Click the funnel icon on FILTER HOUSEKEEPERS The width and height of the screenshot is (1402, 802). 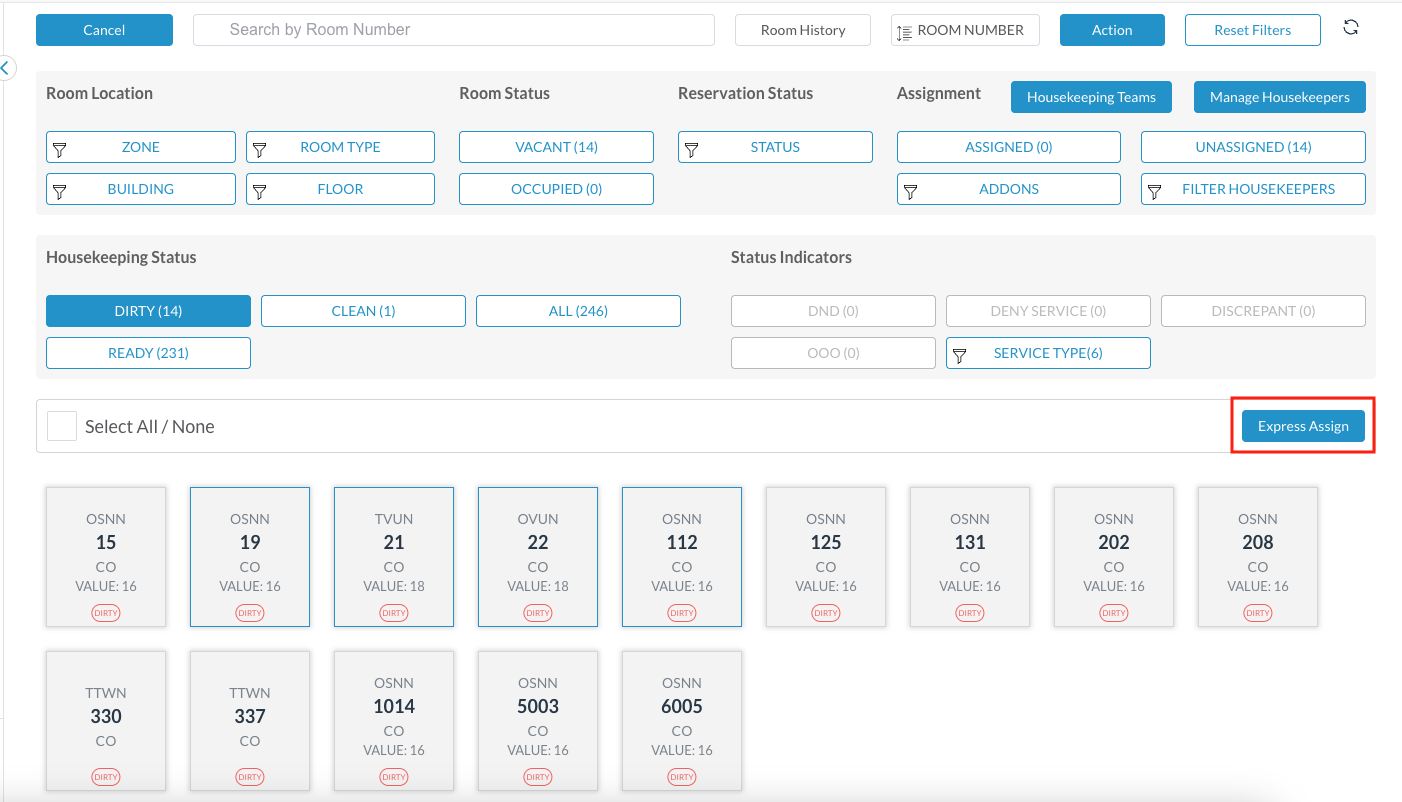1155,190
